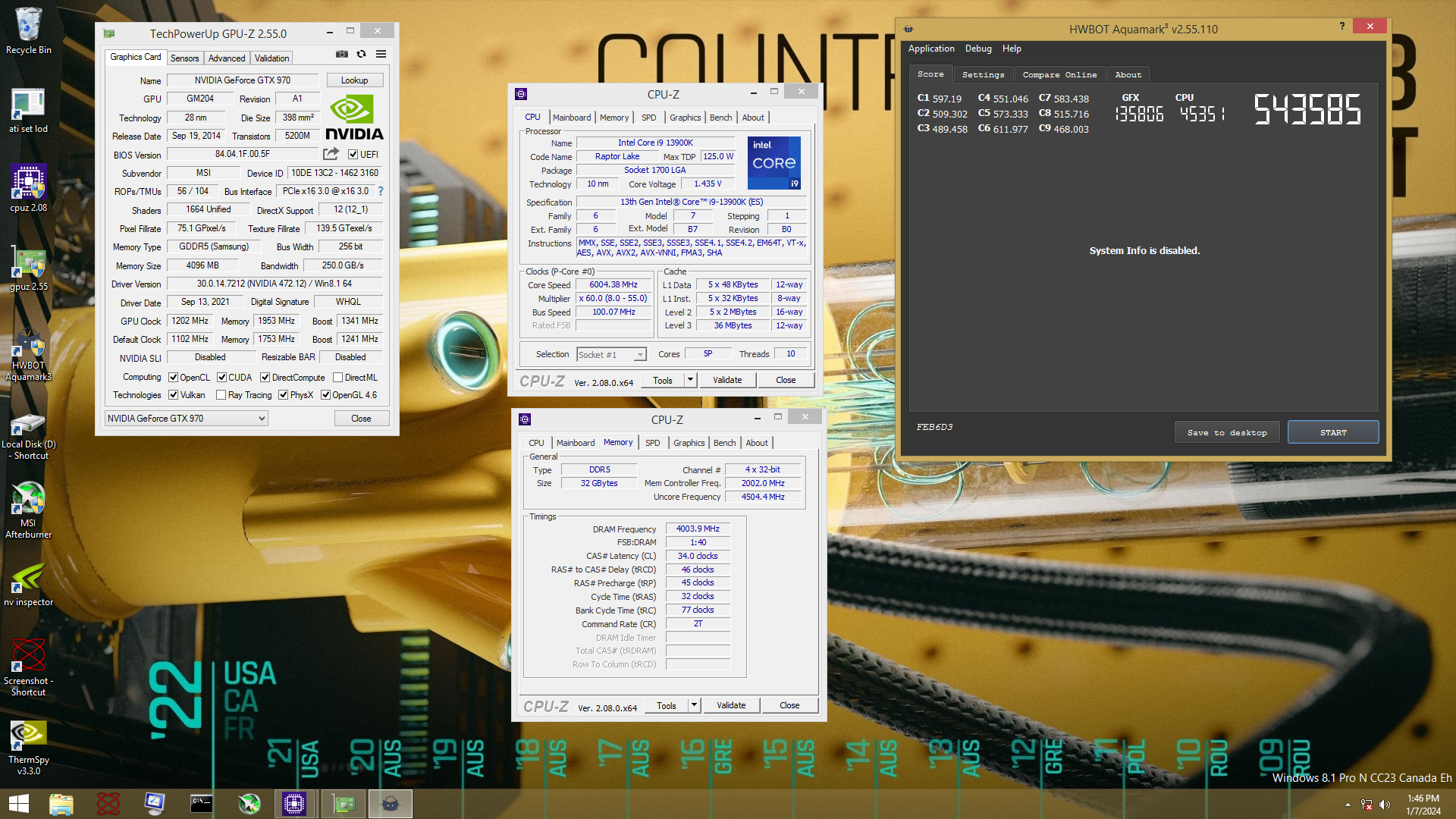Open the Settings tab in Aquamark

[983, 74]
